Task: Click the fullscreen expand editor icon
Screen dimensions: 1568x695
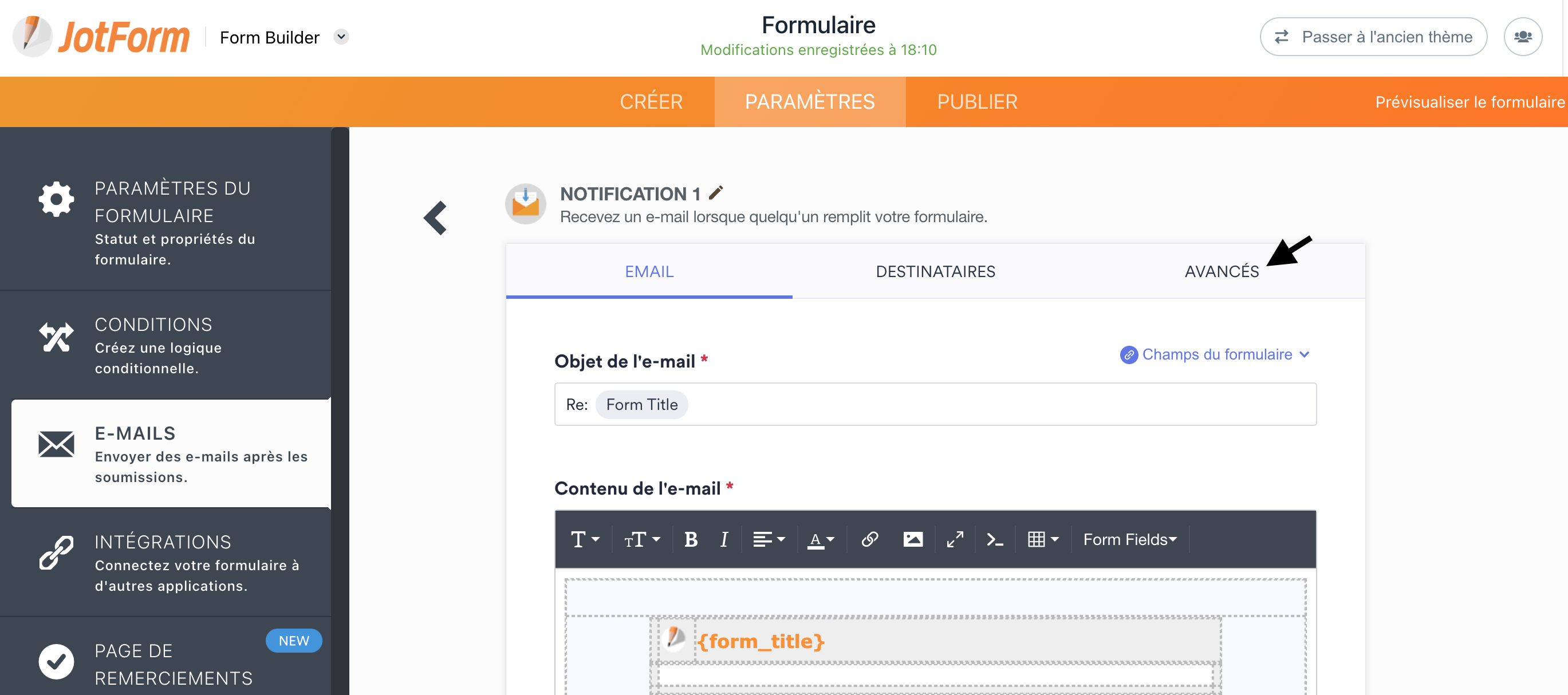Action: 955,539
